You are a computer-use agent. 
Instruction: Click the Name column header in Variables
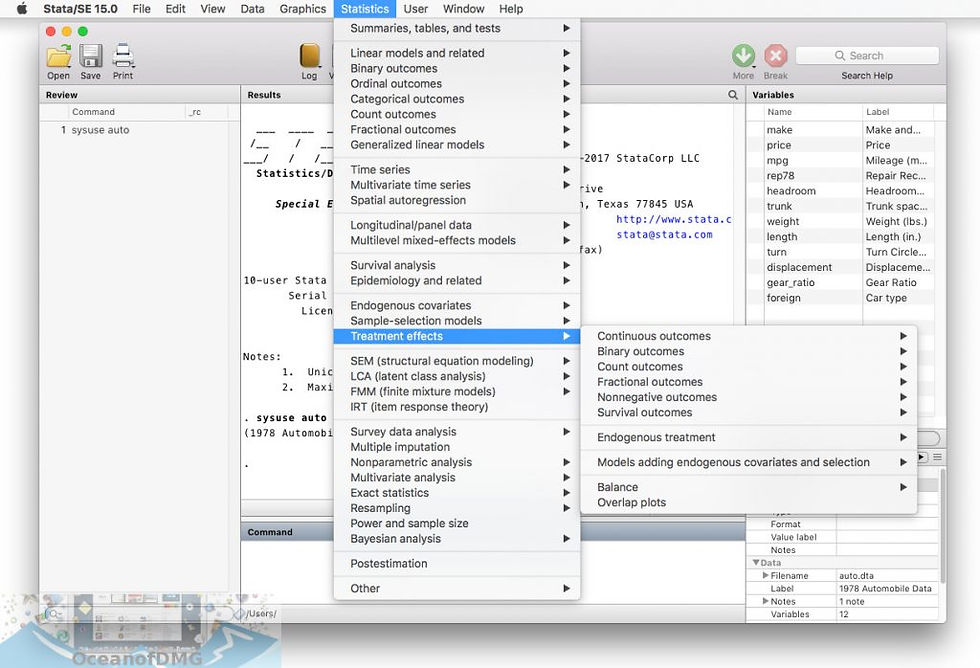click(x=812, y=112)
